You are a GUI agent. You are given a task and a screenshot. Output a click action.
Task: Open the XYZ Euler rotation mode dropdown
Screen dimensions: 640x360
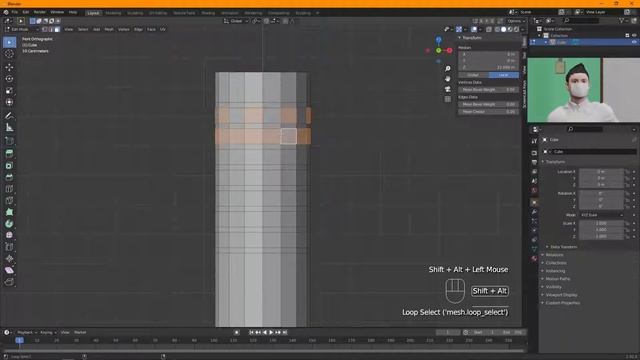pos(602,215)
